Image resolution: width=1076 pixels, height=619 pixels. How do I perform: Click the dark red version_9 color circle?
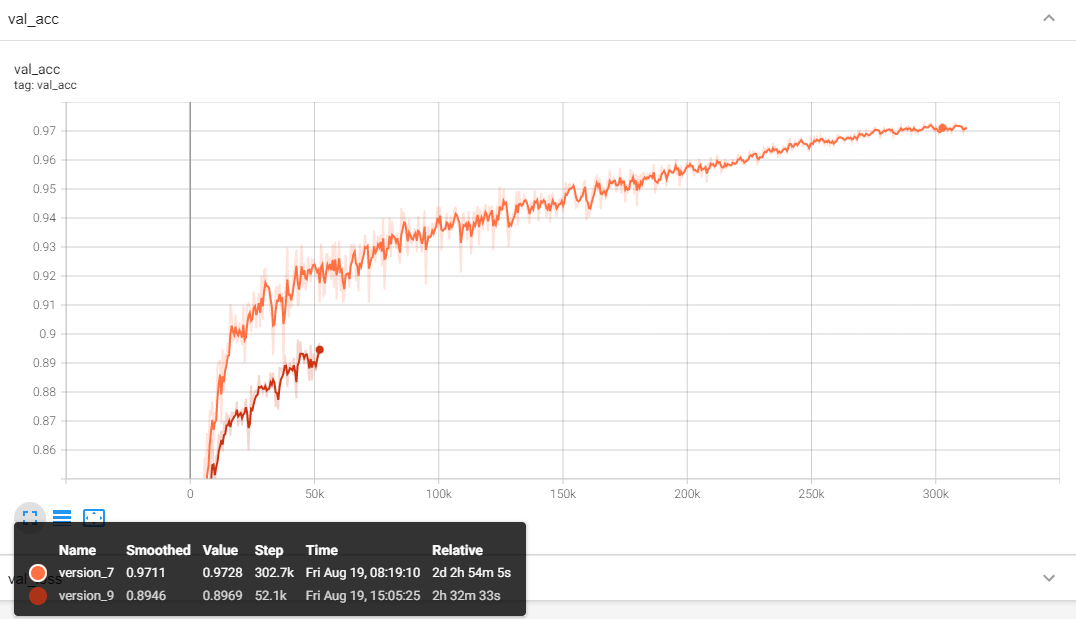(39, 596)
